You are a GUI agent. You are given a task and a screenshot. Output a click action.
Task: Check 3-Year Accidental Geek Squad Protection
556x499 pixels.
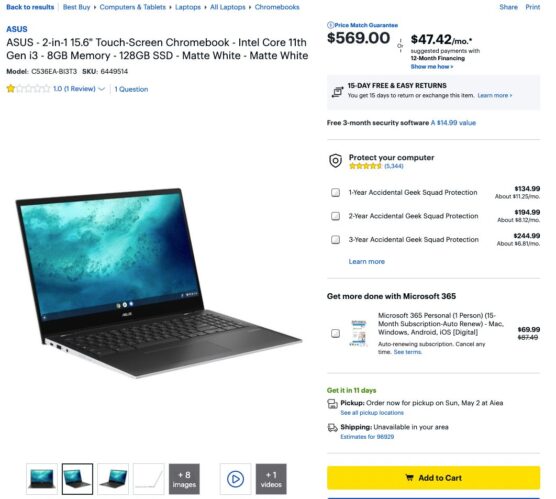click(335, 240)
